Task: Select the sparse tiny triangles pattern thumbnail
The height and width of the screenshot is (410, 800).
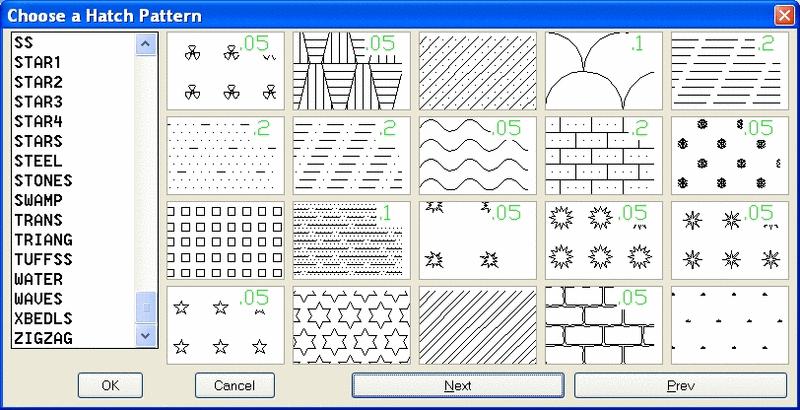Action: coord(730,325)
